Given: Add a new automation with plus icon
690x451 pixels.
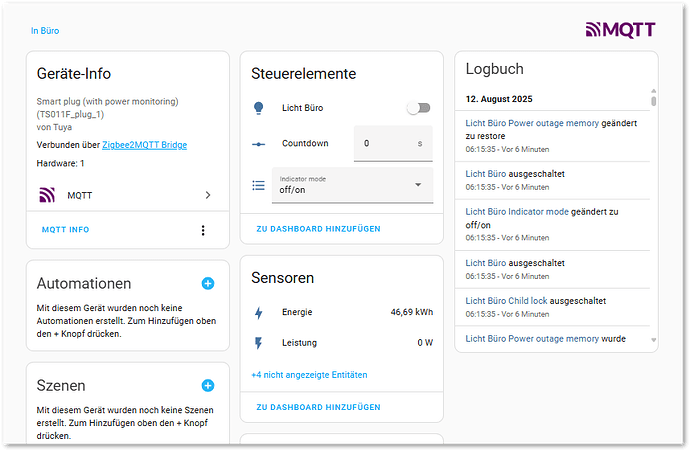Looking at the screenshot, I should click(208, 284).
